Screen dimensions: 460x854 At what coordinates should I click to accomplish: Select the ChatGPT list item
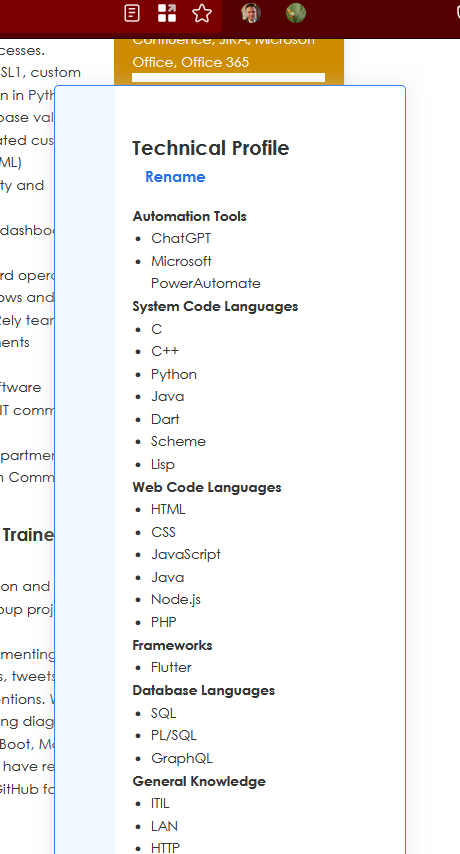click(x=181, y=239)
